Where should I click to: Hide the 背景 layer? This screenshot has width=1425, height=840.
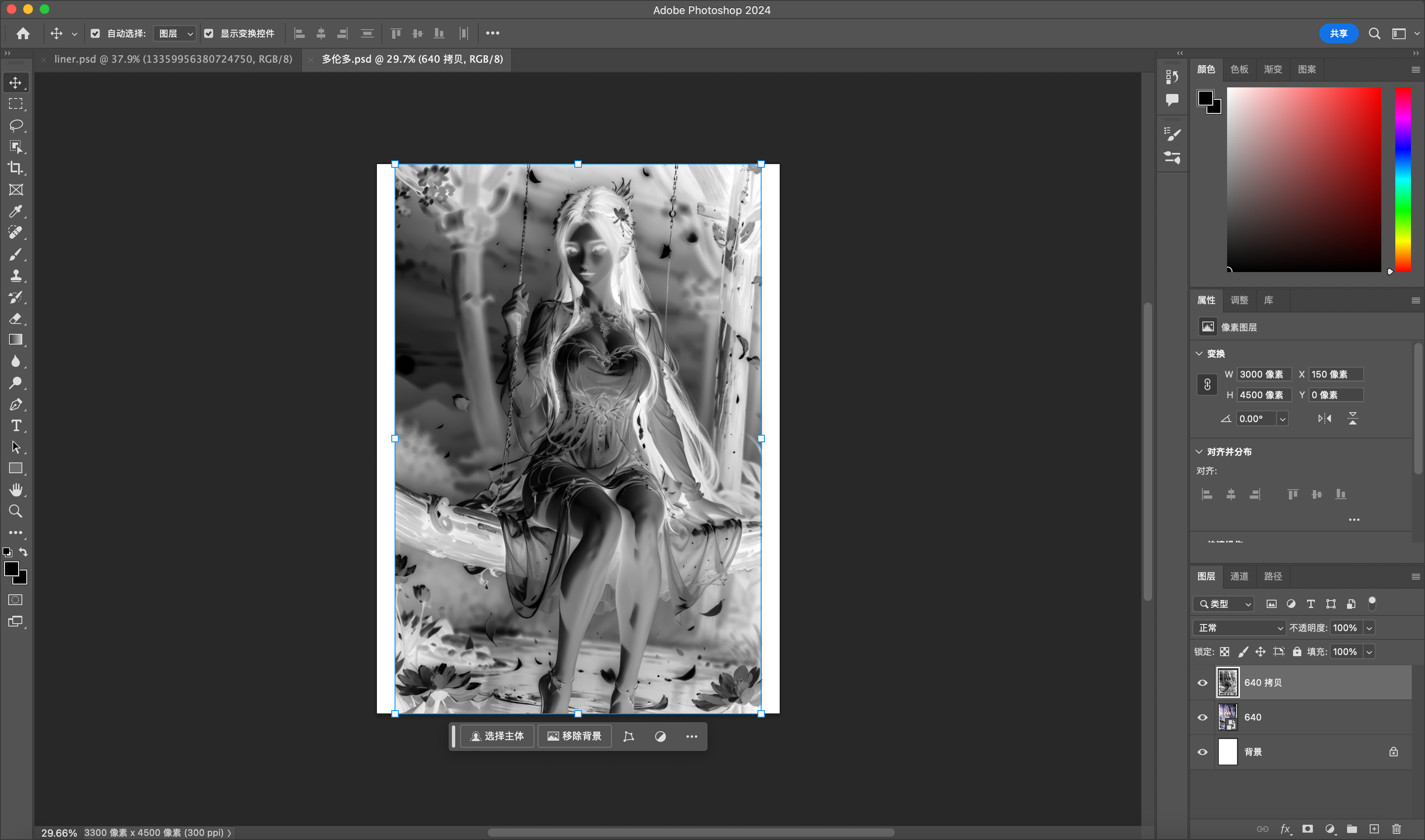1202,752
